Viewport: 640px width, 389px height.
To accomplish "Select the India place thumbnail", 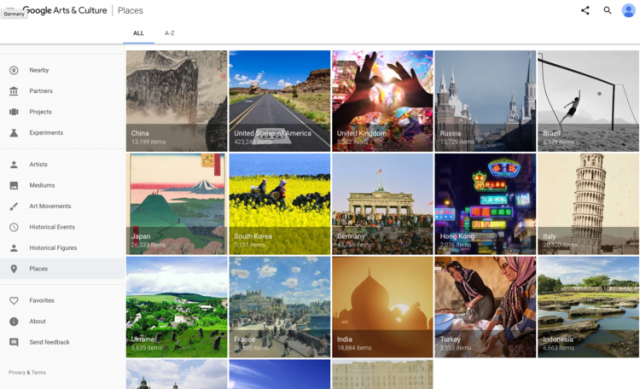I will (x=382, y=307).
